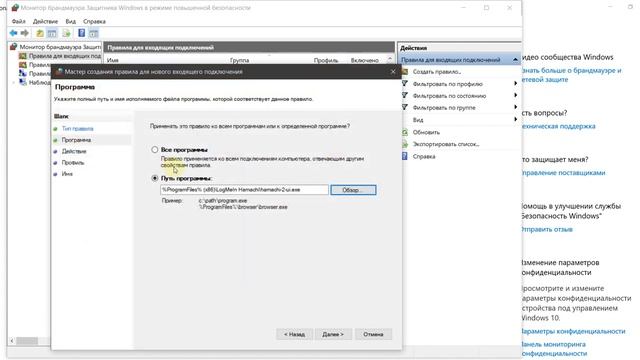Viewport: 640px width, 360px height.
Task: Click into the program path input field
Action: coord(244,190)
